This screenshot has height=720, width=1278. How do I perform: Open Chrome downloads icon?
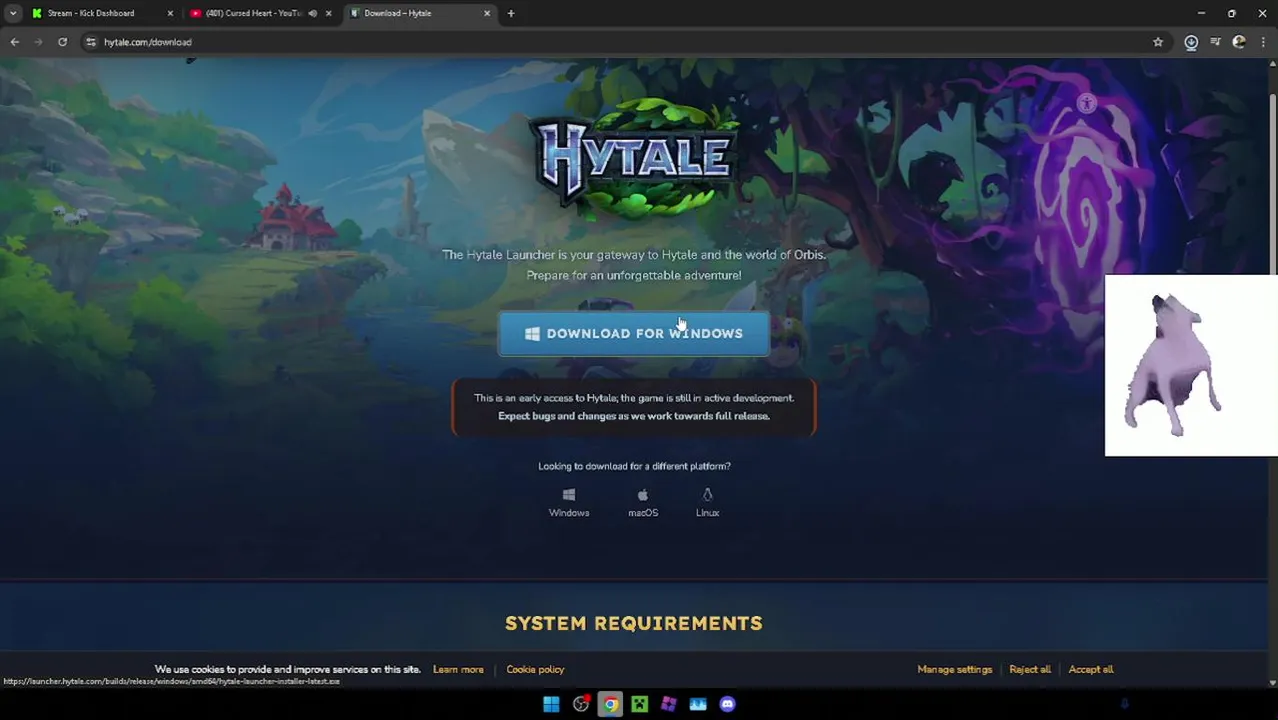pos(1191,42)
